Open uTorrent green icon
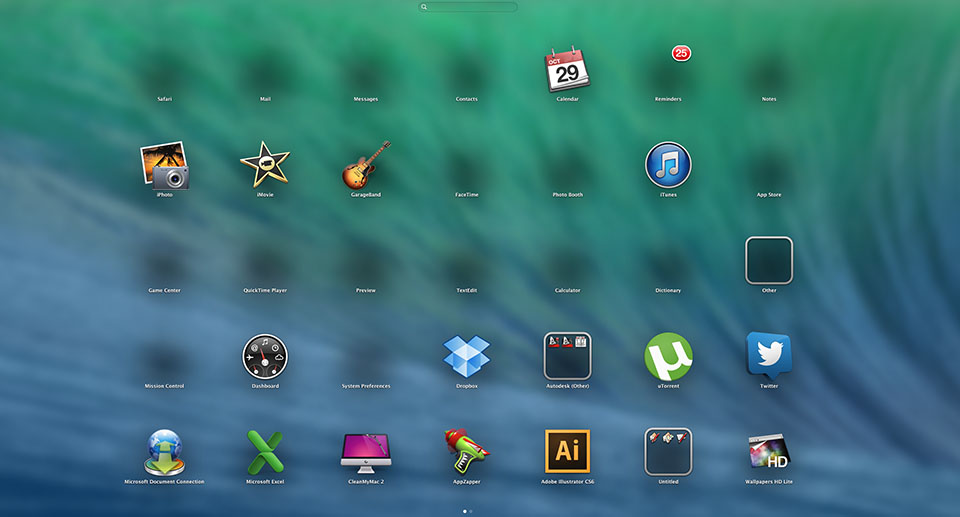This screenshot has height=517, width=960. tap(668, 357)
